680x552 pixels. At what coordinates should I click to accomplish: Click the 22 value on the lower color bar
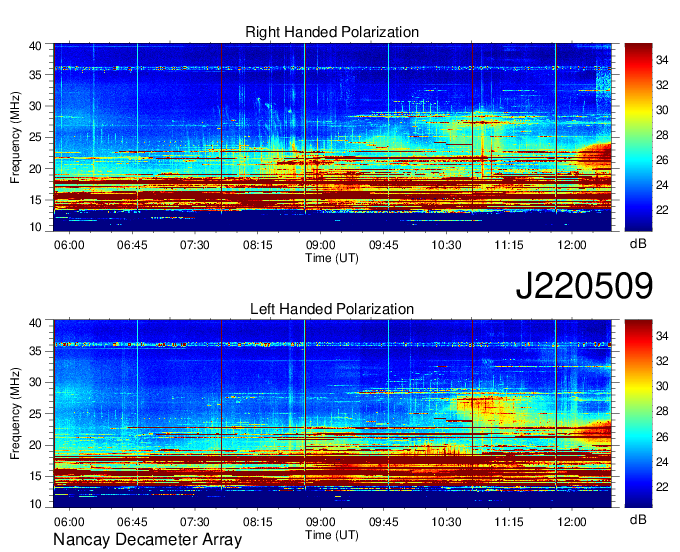(662, 487)
